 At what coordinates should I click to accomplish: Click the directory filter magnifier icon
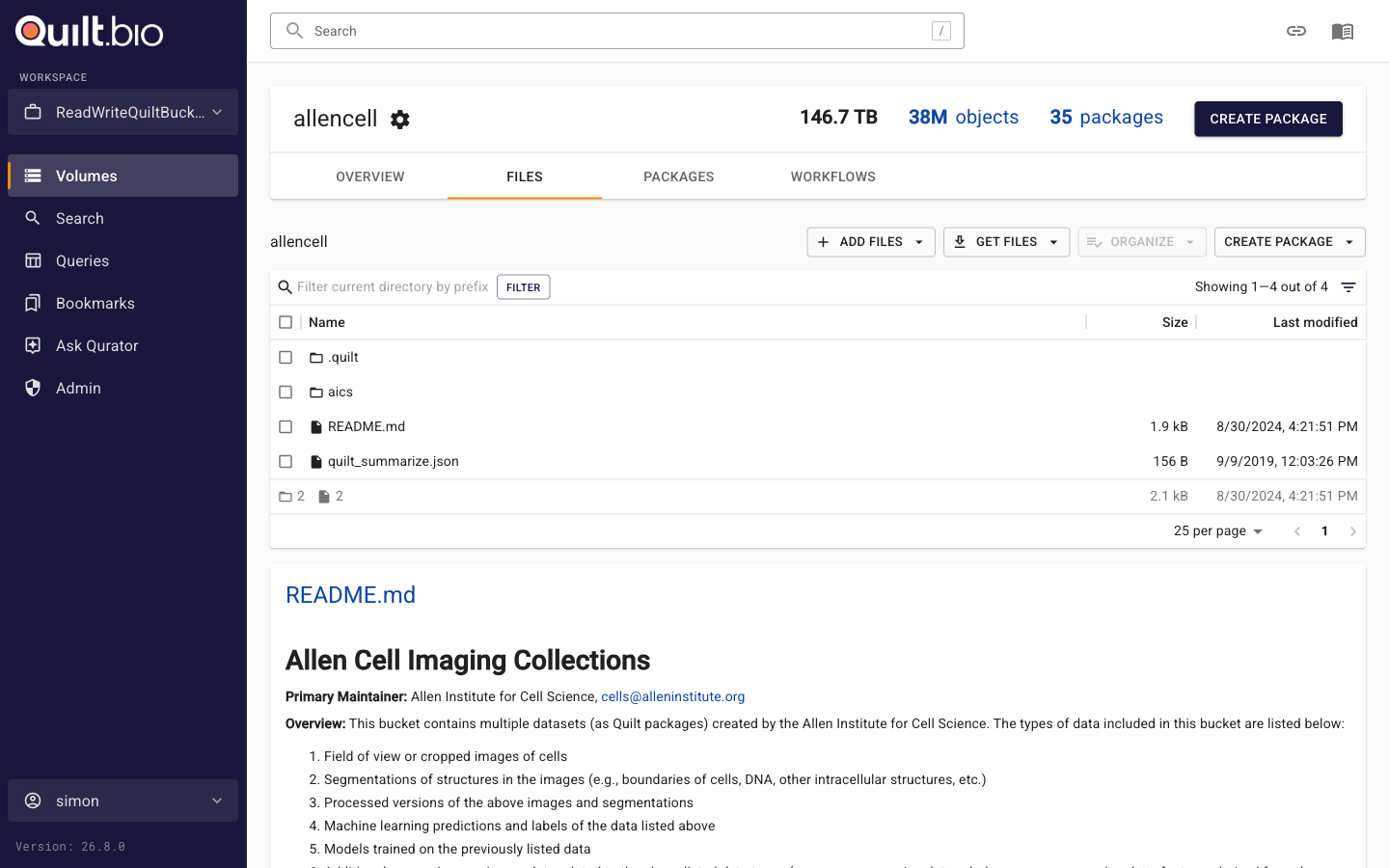point(286,287)
